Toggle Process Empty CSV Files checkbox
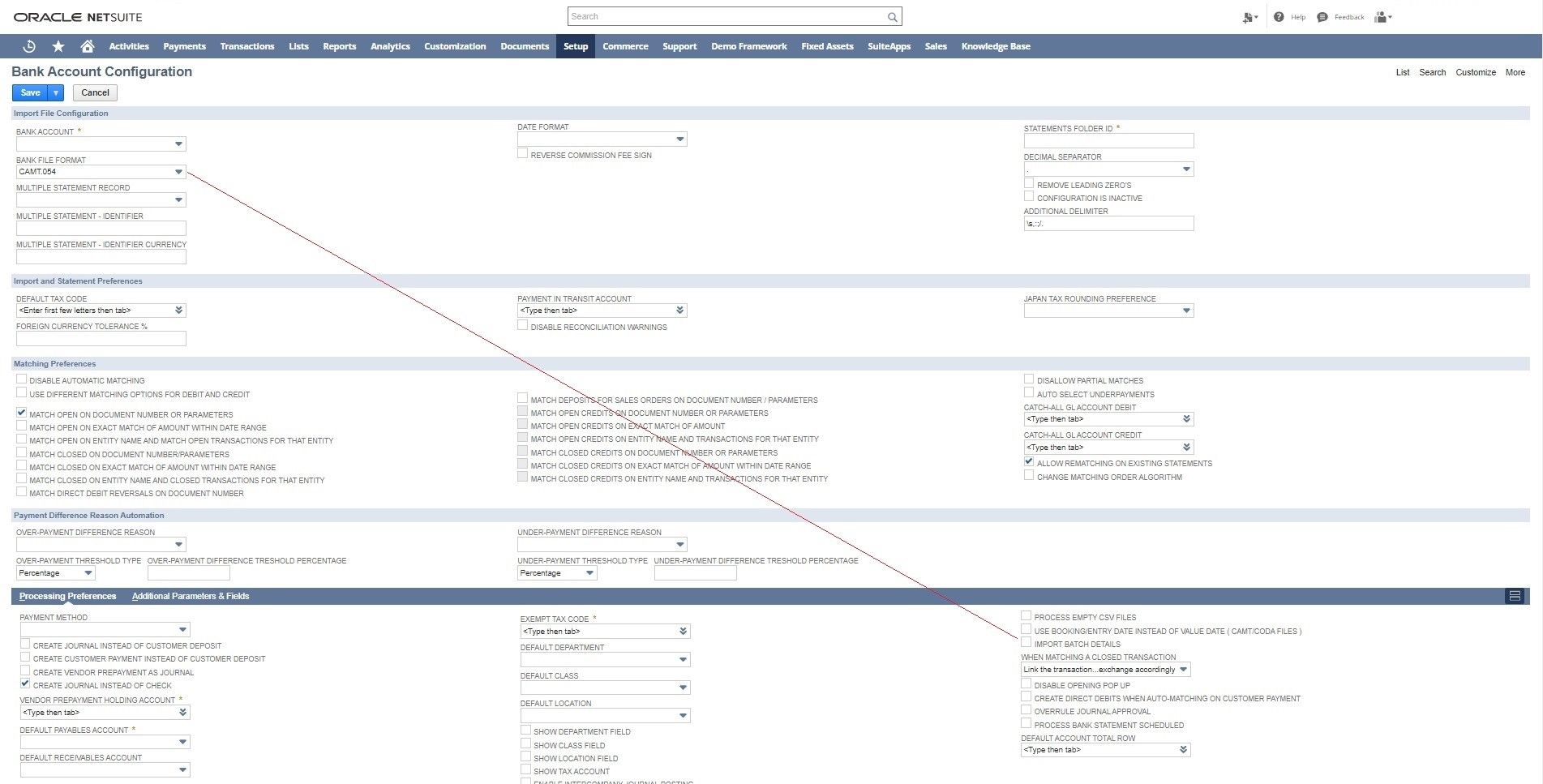1543x784 pixels. coord(1027,615)
